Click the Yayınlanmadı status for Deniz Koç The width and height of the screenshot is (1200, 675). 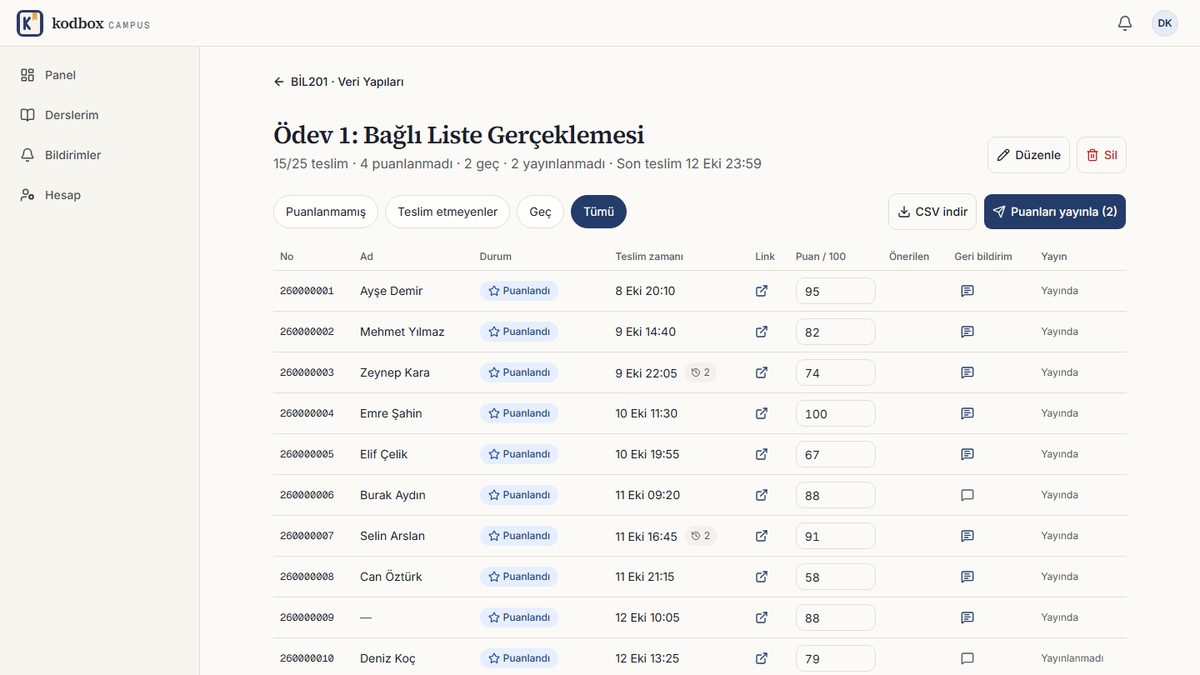pos(1072,659)
